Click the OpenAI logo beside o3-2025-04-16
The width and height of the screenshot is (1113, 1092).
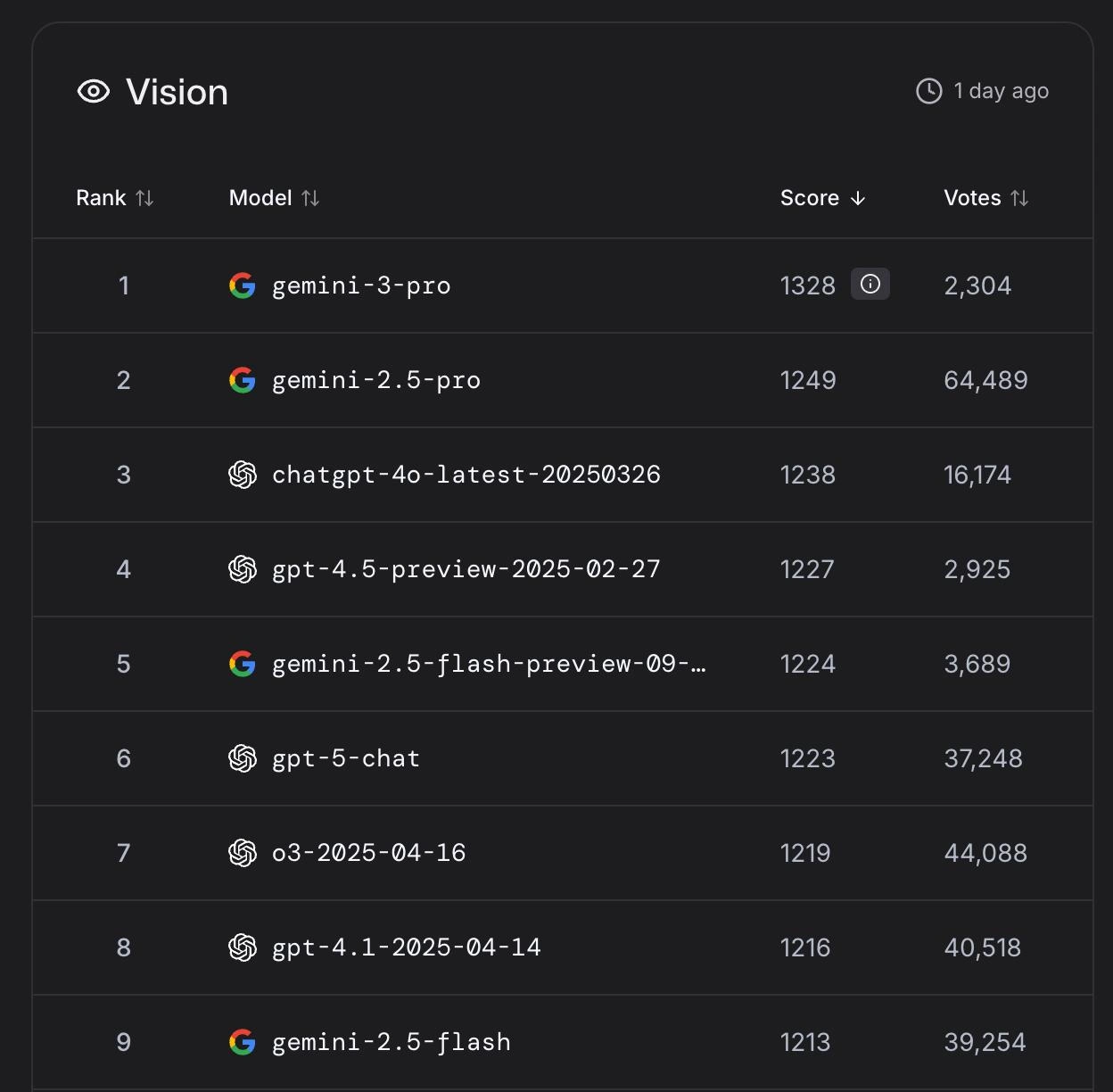pos(243,853)
